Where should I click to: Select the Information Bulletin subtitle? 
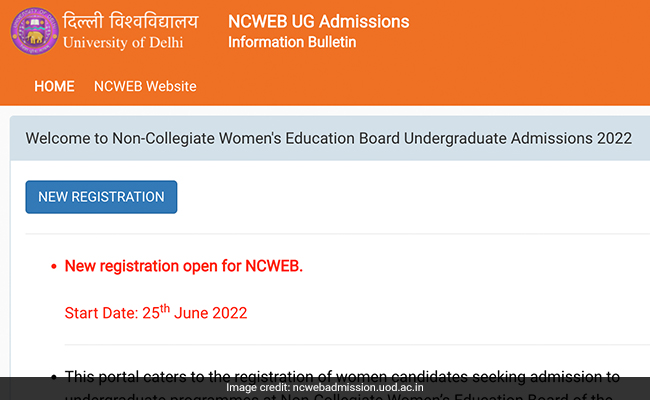292,42
